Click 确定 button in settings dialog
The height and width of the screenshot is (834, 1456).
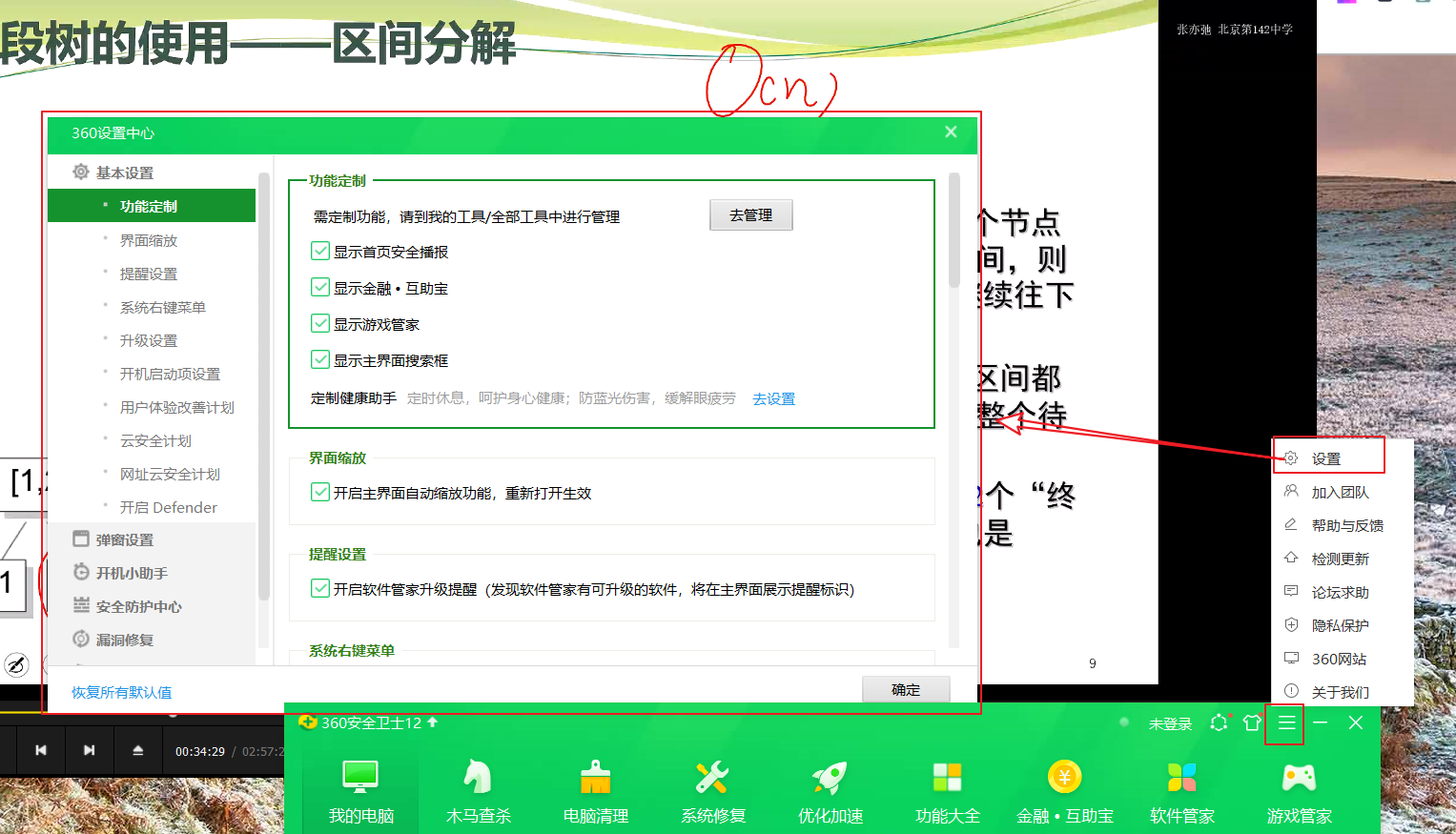point(906,689)
